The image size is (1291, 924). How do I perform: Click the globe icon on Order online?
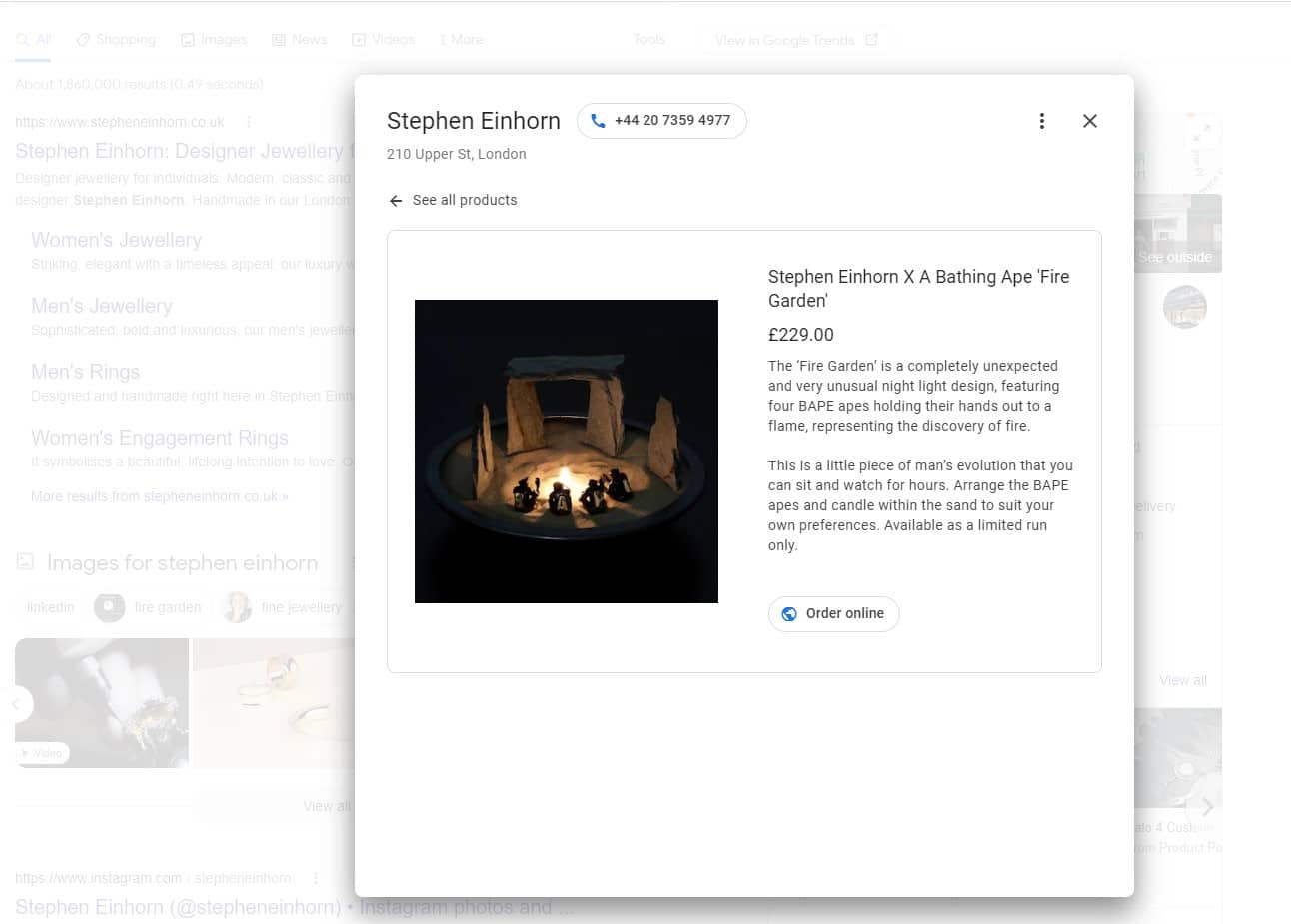tap(789, 614)
